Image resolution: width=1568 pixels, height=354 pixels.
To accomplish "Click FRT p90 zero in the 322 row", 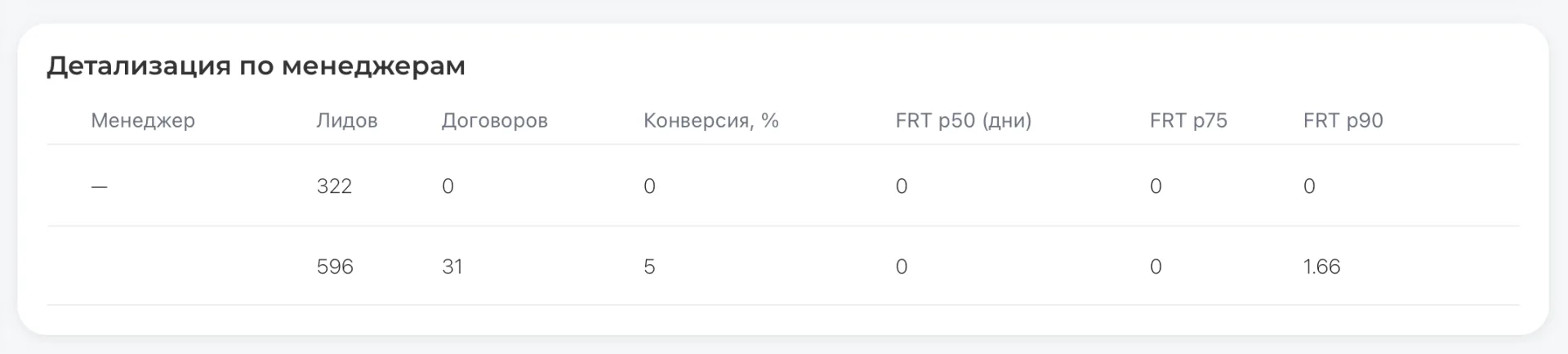I will click(x=1309, y=186).
